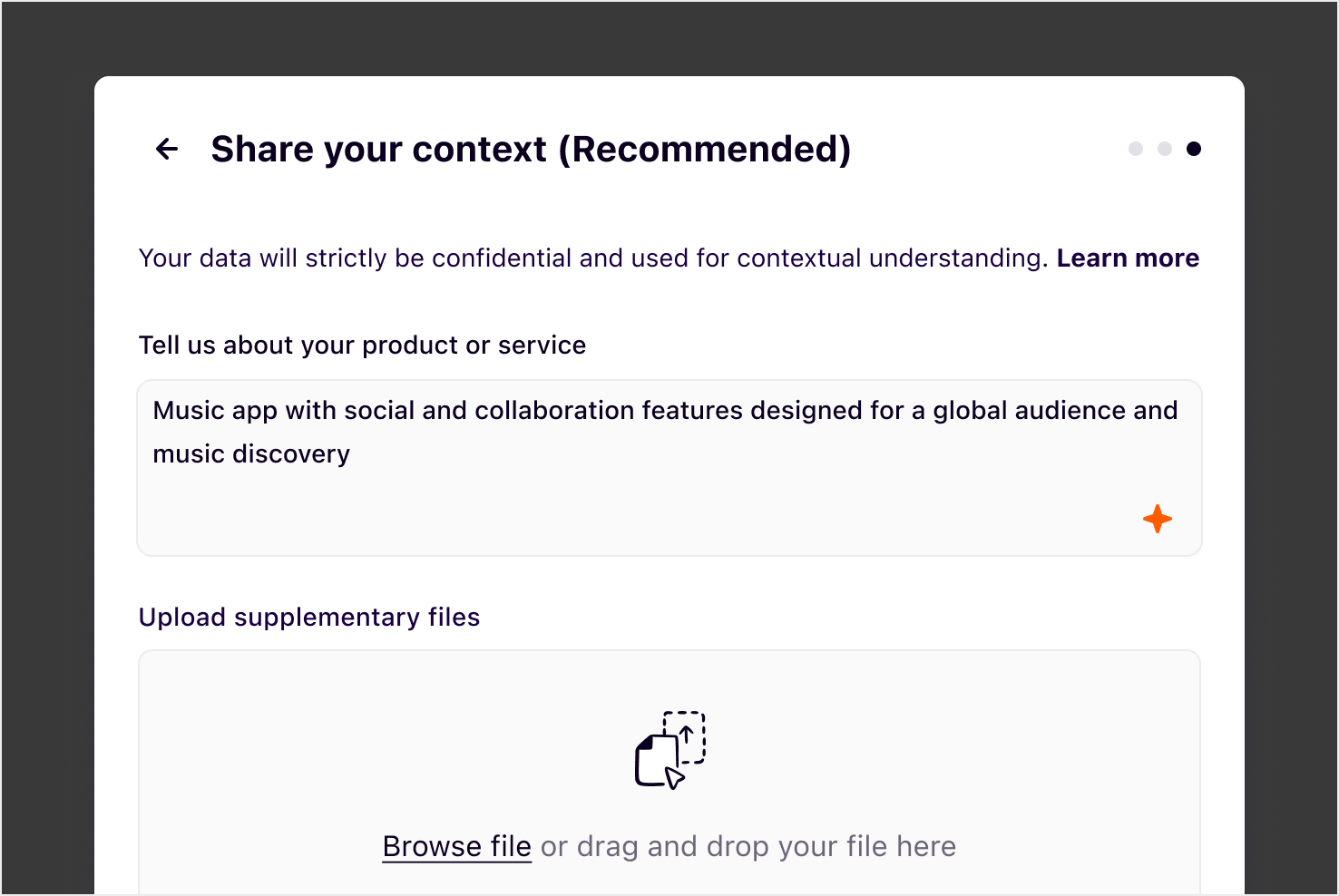Focus the product or service text field
This screenshot has height=896, width=1339.
click(669, 508)
